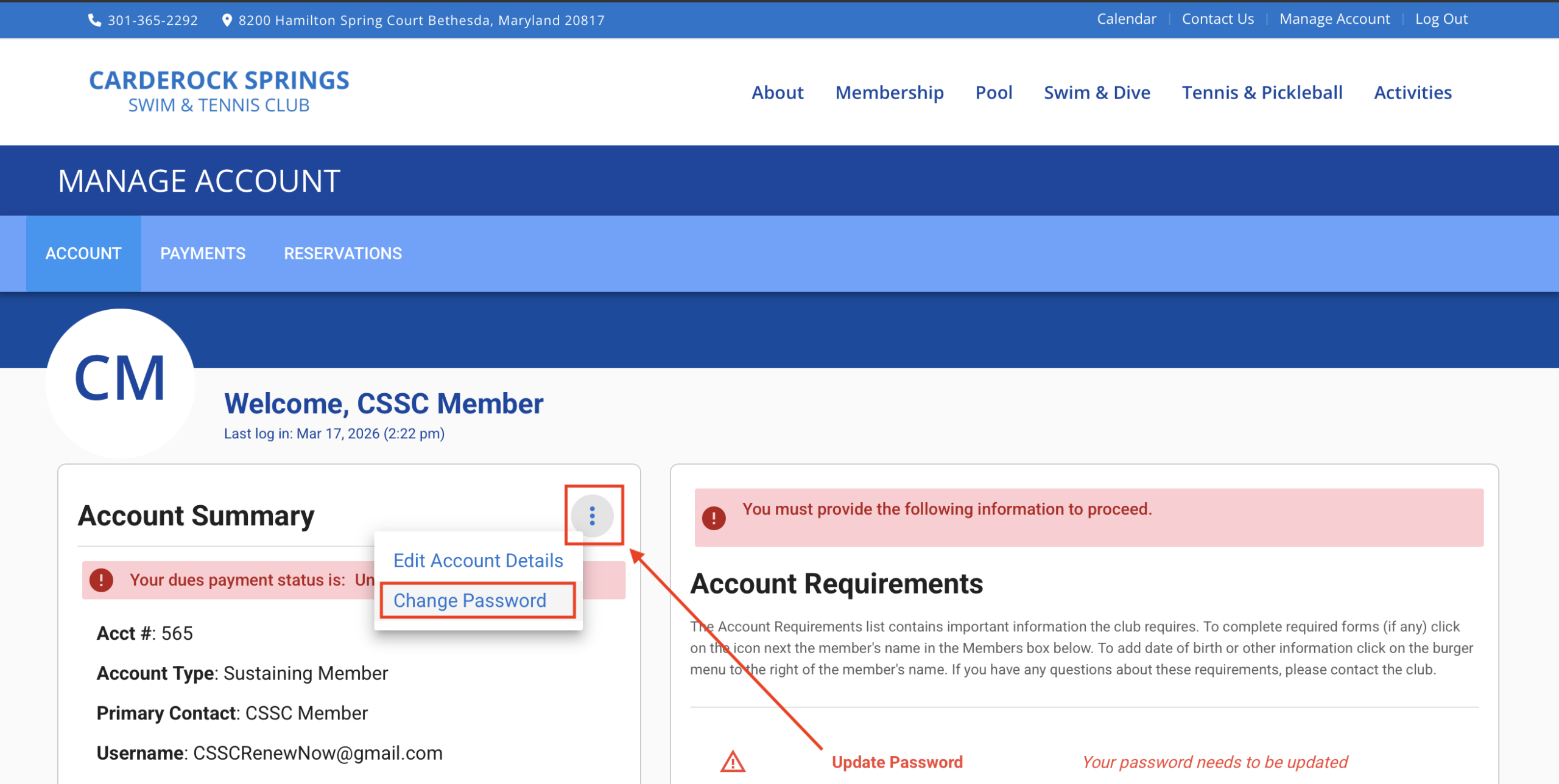Click 'Your password needs to be updated' text

tap(1214, 762)
